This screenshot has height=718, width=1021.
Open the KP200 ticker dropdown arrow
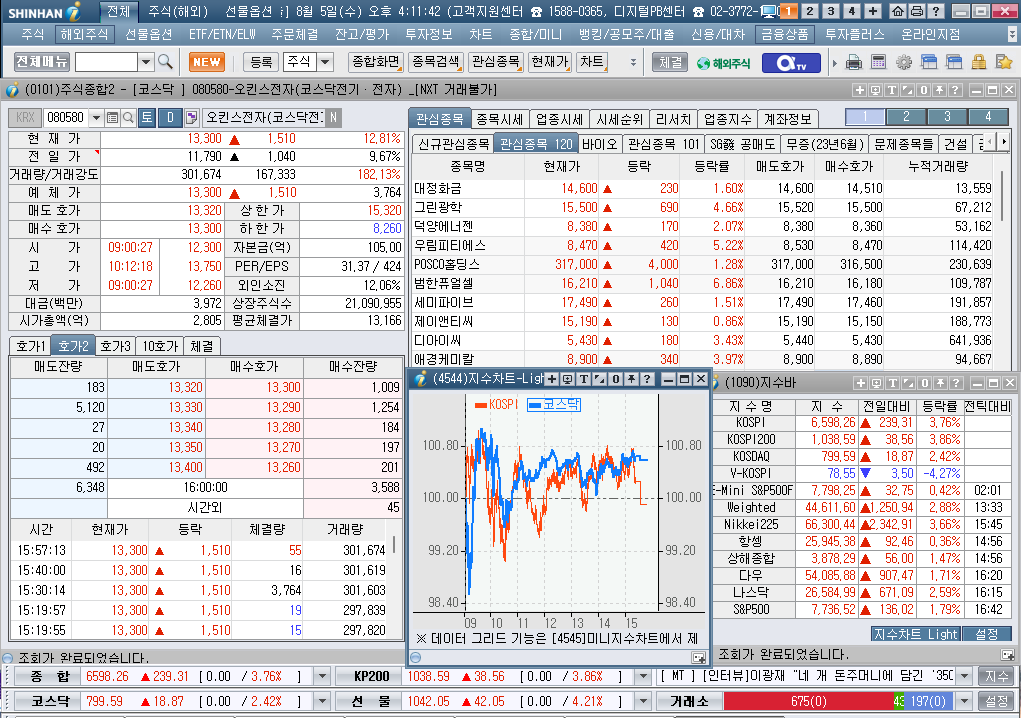(x=643, y=677)
